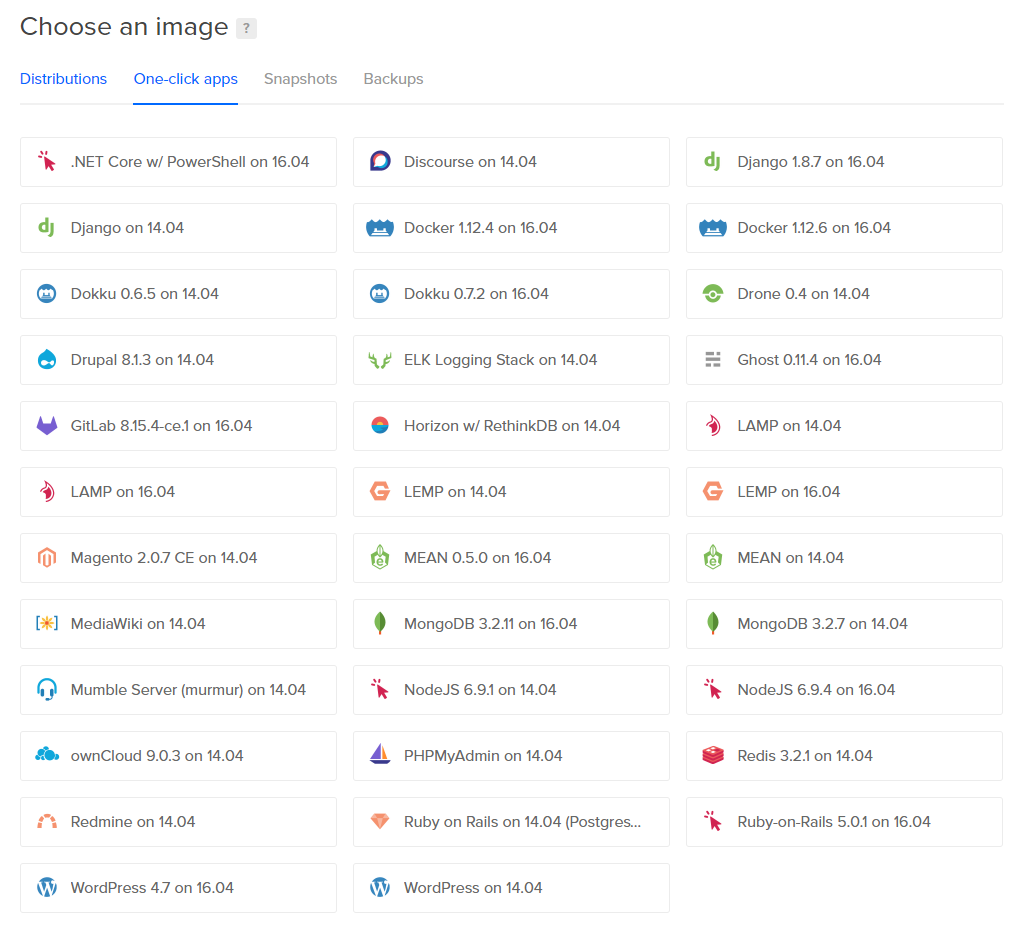Choose MEAN on 14.04 image

click(844, 557)
